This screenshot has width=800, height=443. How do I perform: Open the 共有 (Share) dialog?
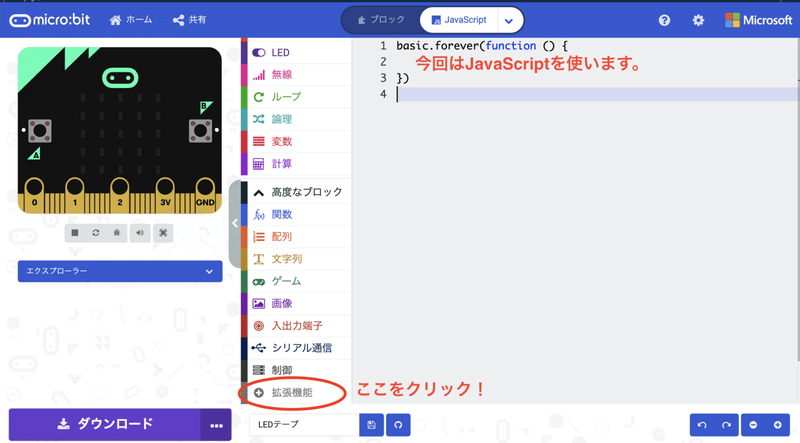(x=189, y=20)
